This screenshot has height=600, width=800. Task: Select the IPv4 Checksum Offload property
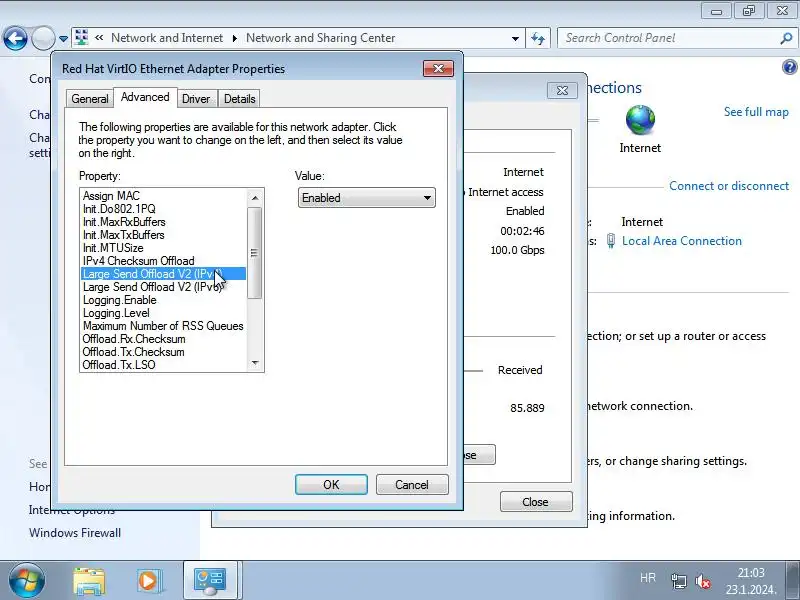pyautogui.click(x=163, y=261)
